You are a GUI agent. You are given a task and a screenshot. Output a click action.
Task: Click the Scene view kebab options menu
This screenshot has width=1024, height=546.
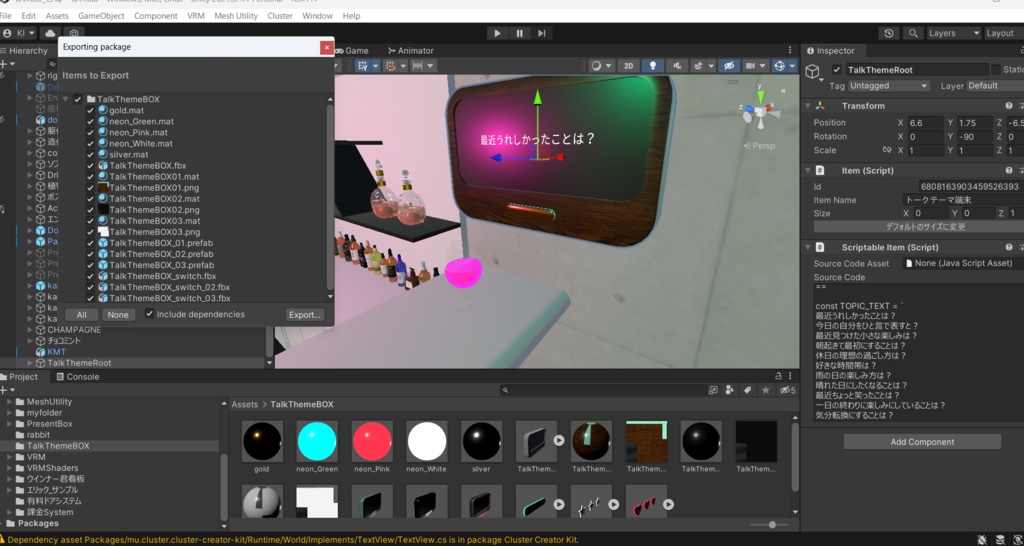point(791,50)
